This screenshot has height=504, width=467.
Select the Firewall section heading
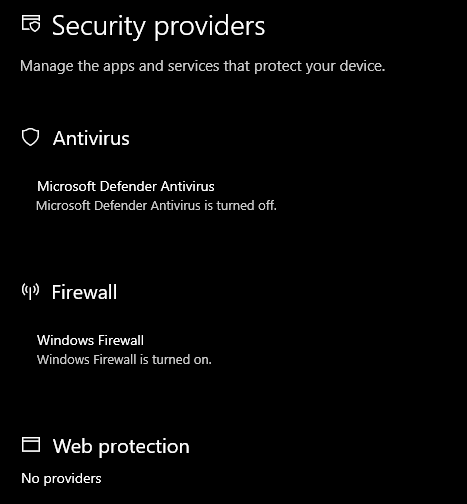(x=84, y=292)
